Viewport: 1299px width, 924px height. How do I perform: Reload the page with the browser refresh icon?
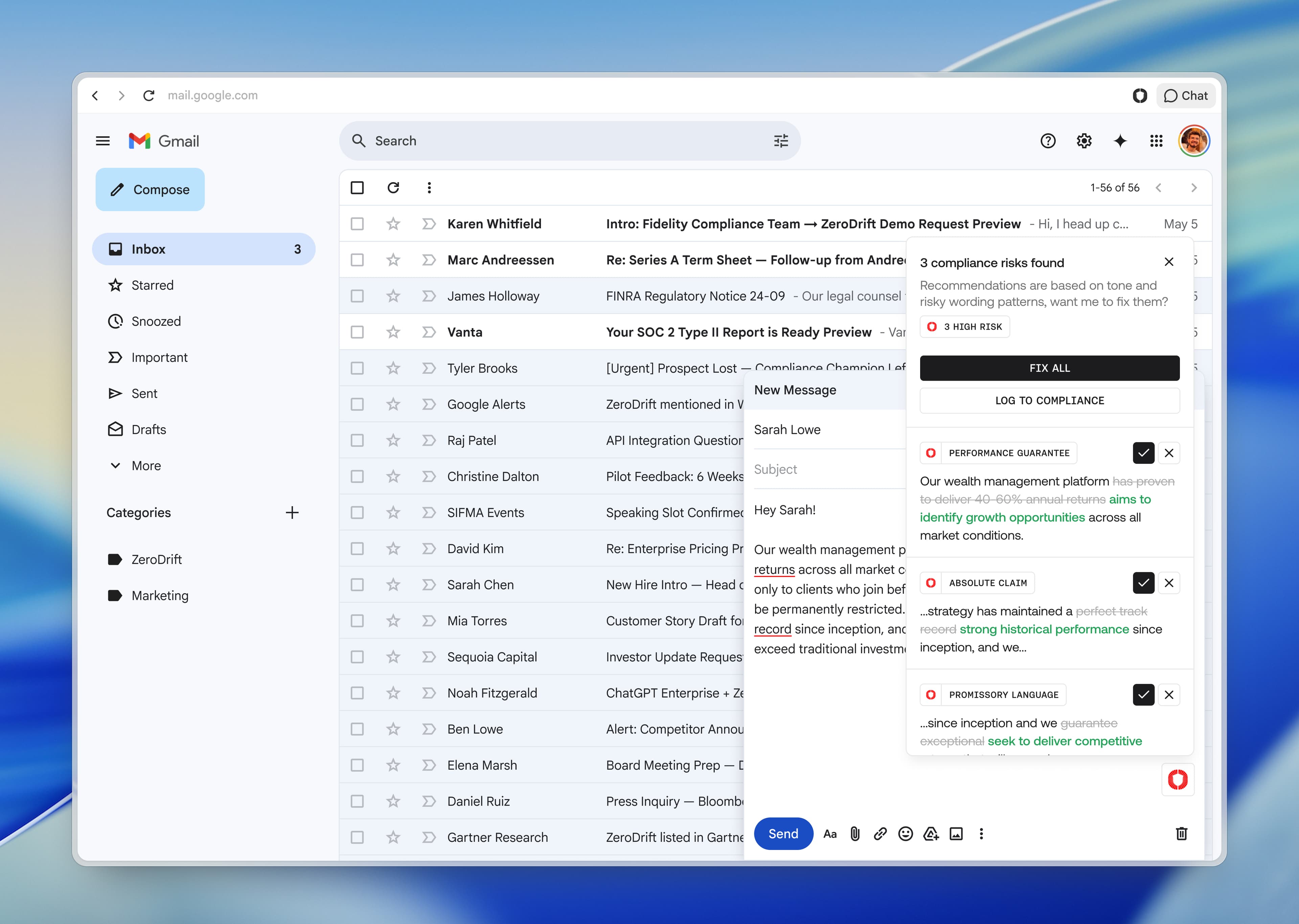149,96
